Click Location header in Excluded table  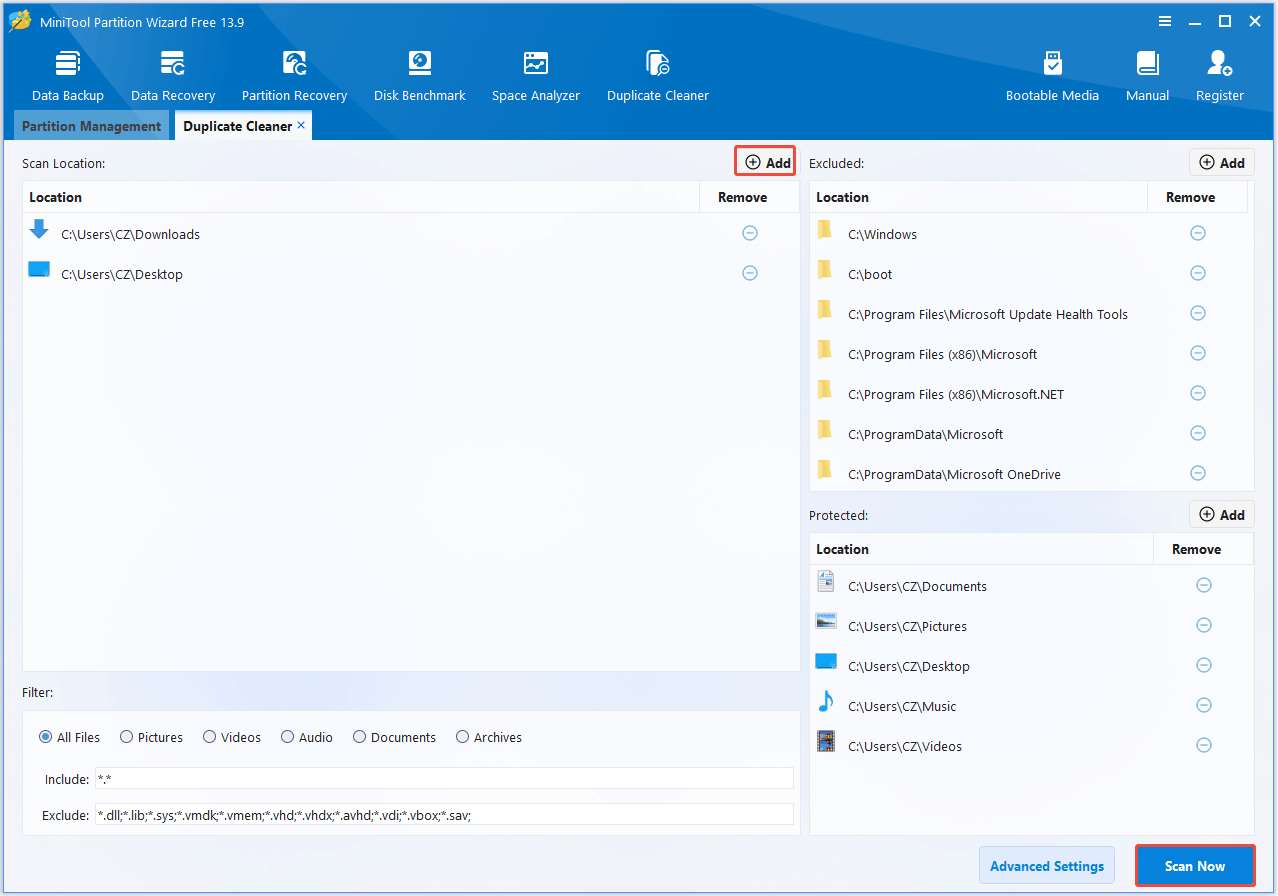pyautogui.click(x=978, y=197)
